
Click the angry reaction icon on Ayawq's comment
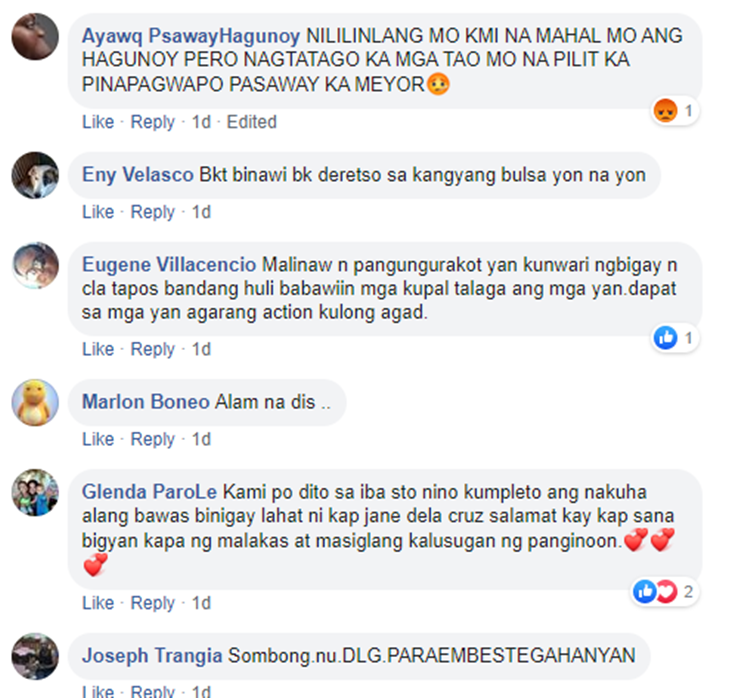(665, 111)
